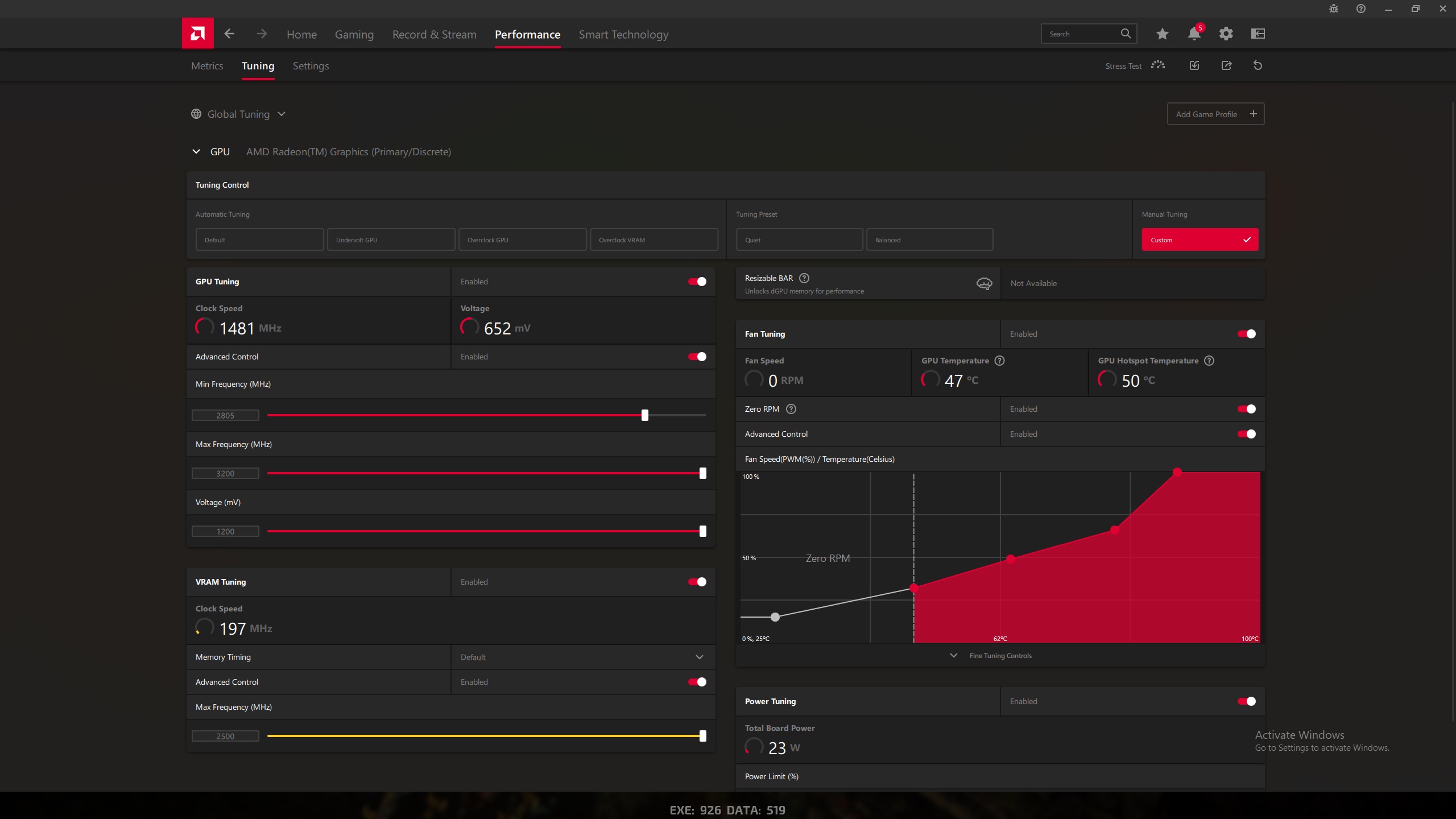Click the AMD logo home icon
Image resolution: width=1456 pixels, height=819 pixels.
197,33
